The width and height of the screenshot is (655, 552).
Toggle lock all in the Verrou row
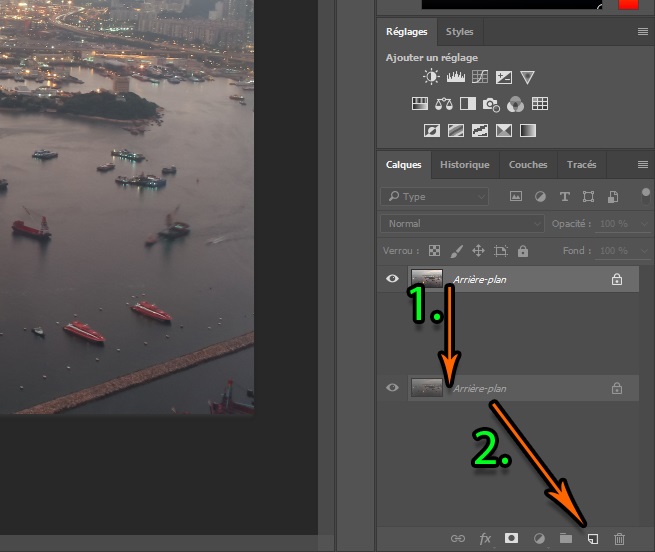tap(523, 251)
